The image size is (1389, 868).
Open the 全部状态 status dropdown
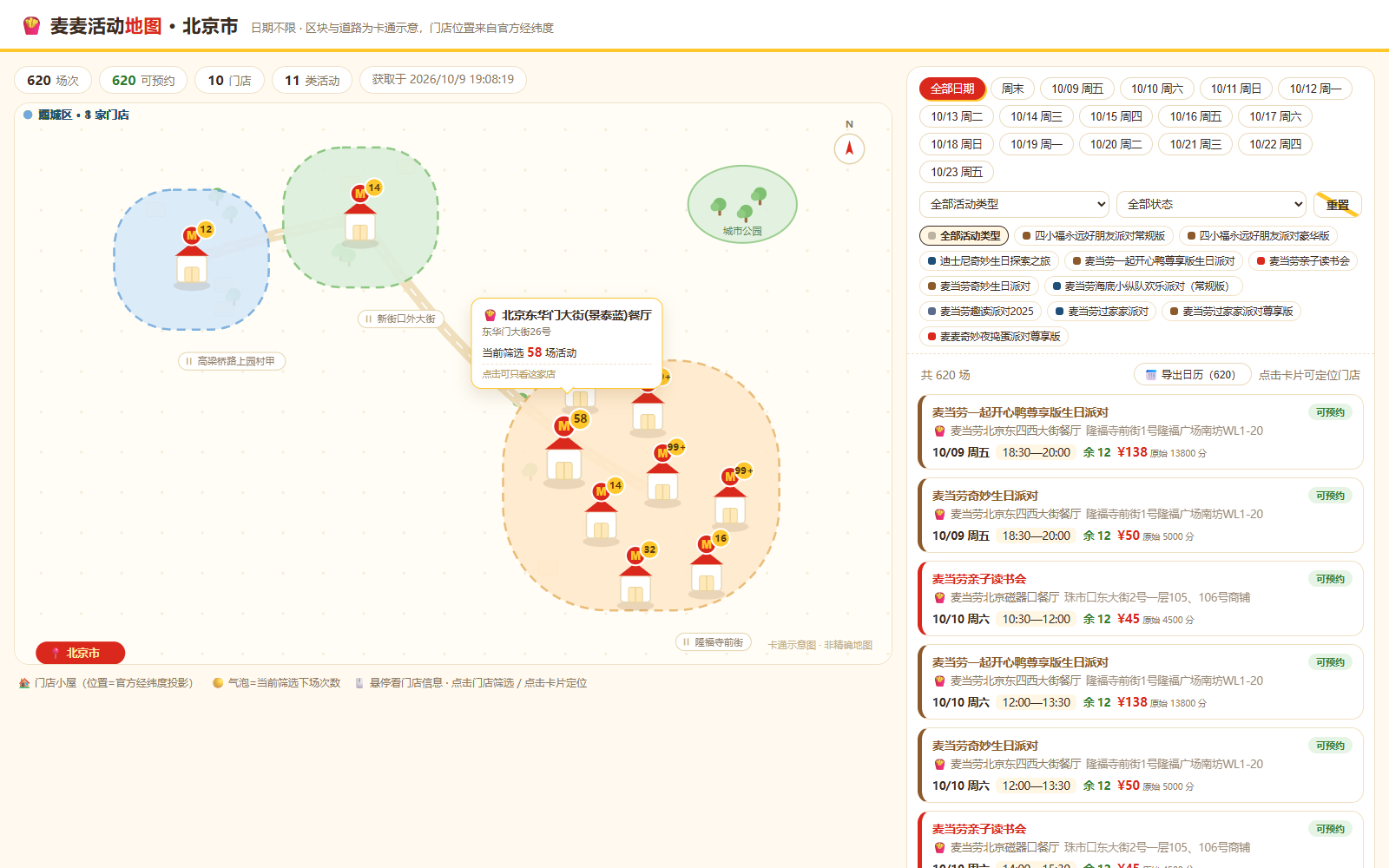click(1211, 204)
